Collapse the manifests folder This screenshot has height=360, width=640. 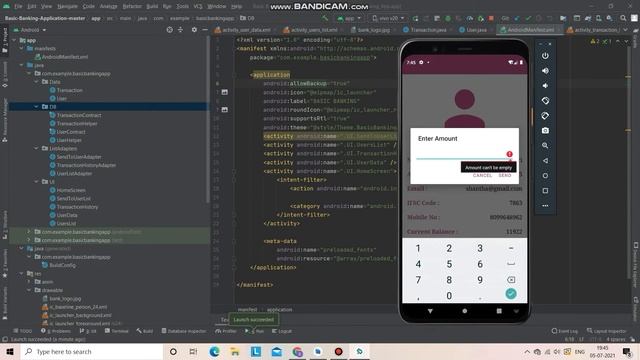click(x=22, y=48)
